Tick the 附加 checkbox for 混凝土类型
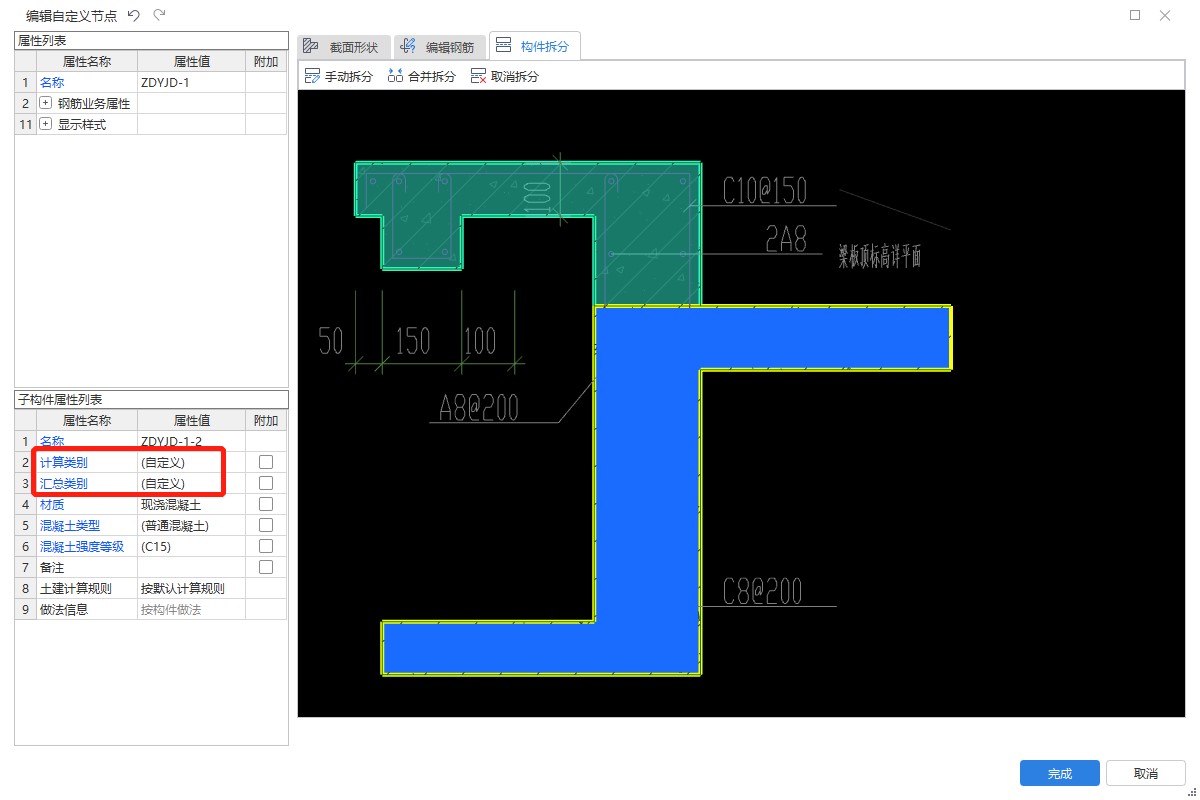The height and width of the screenshot is (800, 1200). (x=266, y=525)
